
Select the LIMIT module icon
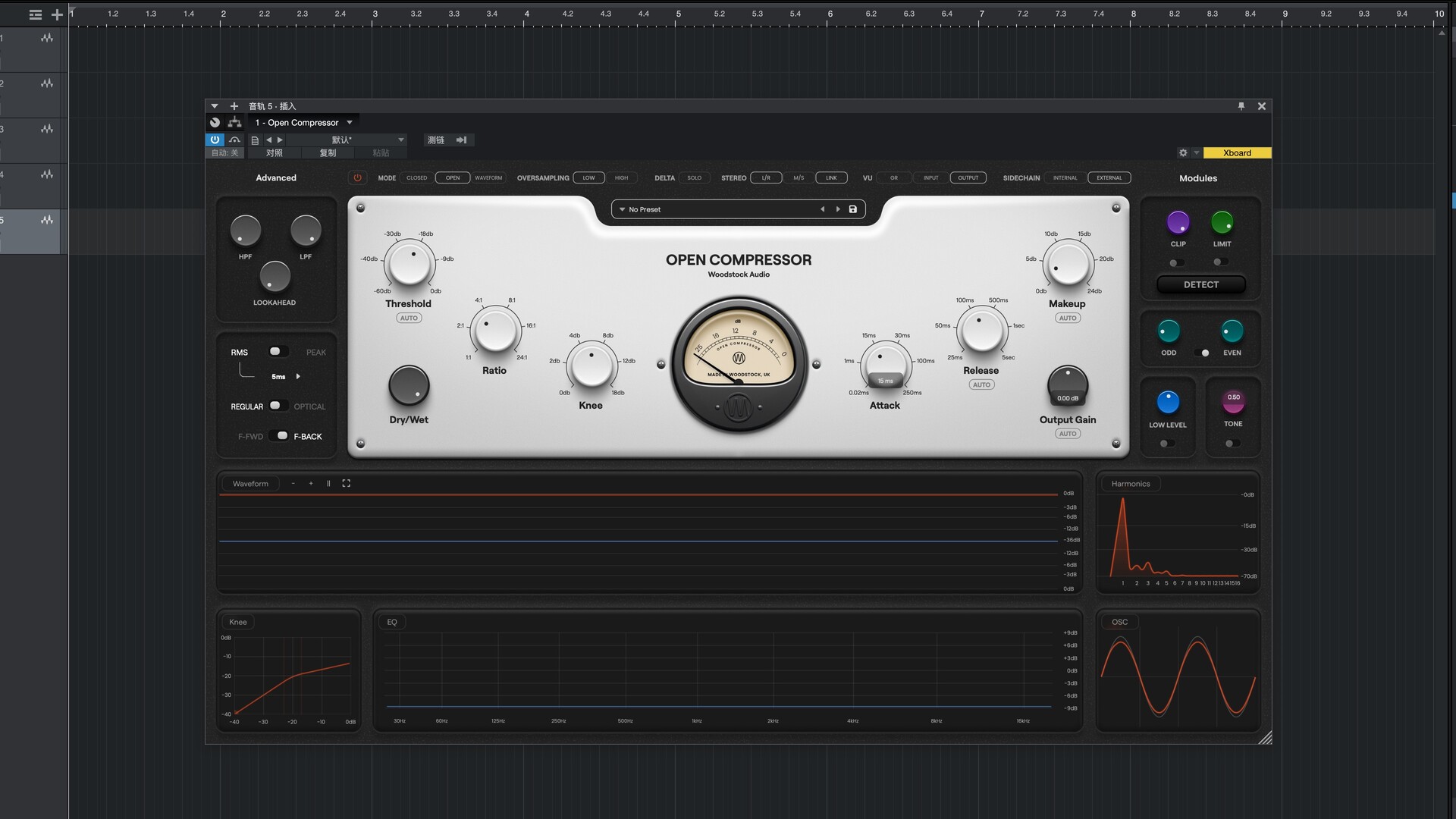1222,223
